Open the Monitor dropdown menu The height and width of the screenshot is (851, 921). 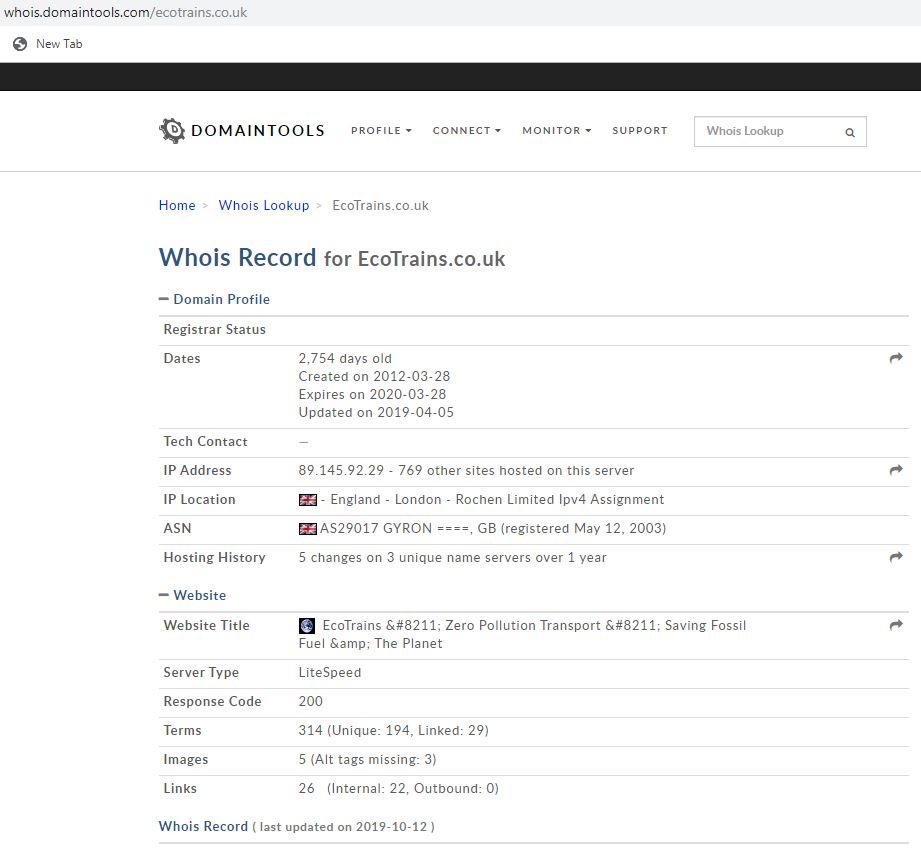556,131
